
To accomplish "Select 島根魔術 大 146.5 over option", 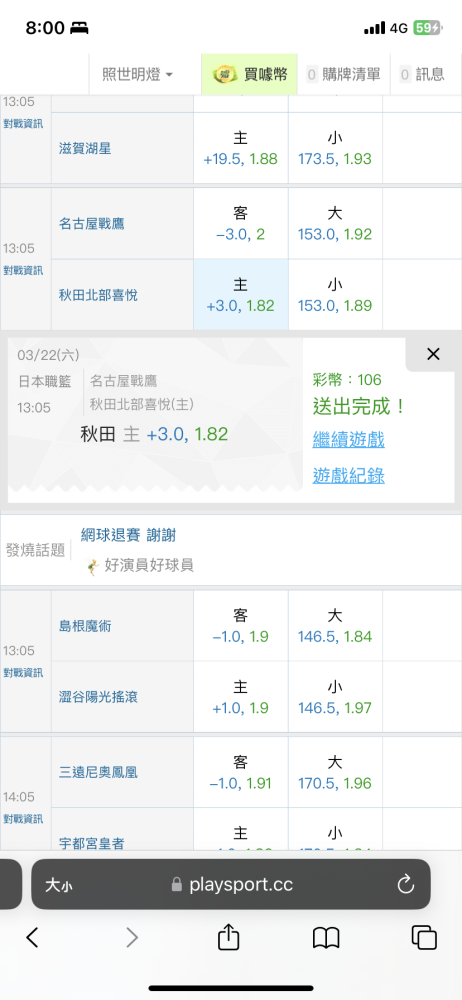I will point(335,626).
